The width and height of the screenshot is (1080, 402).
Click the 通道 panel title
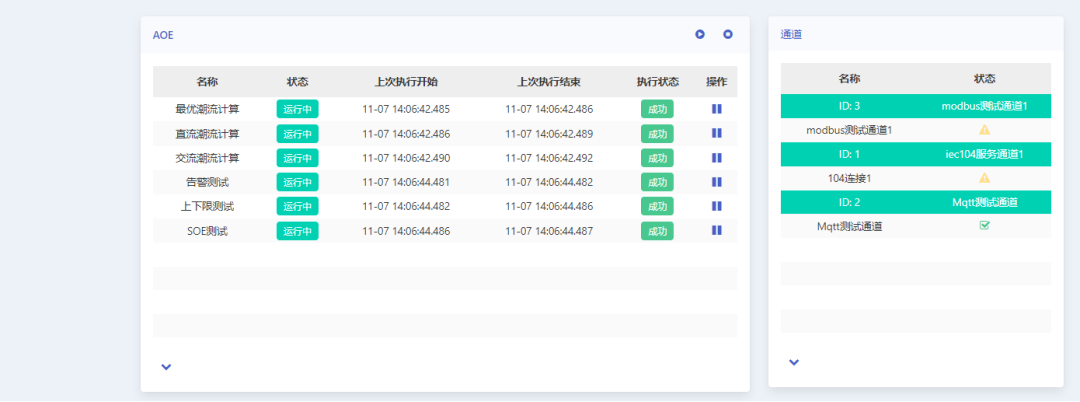791,34
